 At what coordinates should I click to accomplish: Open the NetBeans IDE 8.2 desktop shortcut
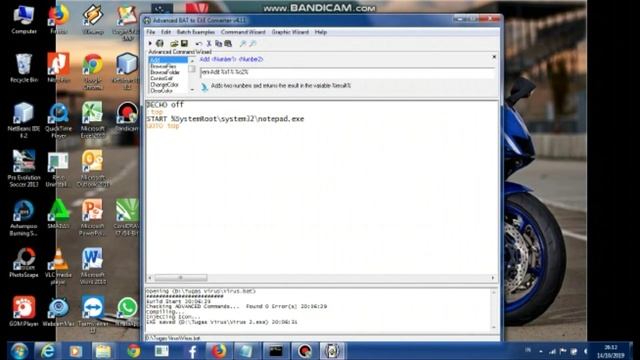(x=24, y=120)
